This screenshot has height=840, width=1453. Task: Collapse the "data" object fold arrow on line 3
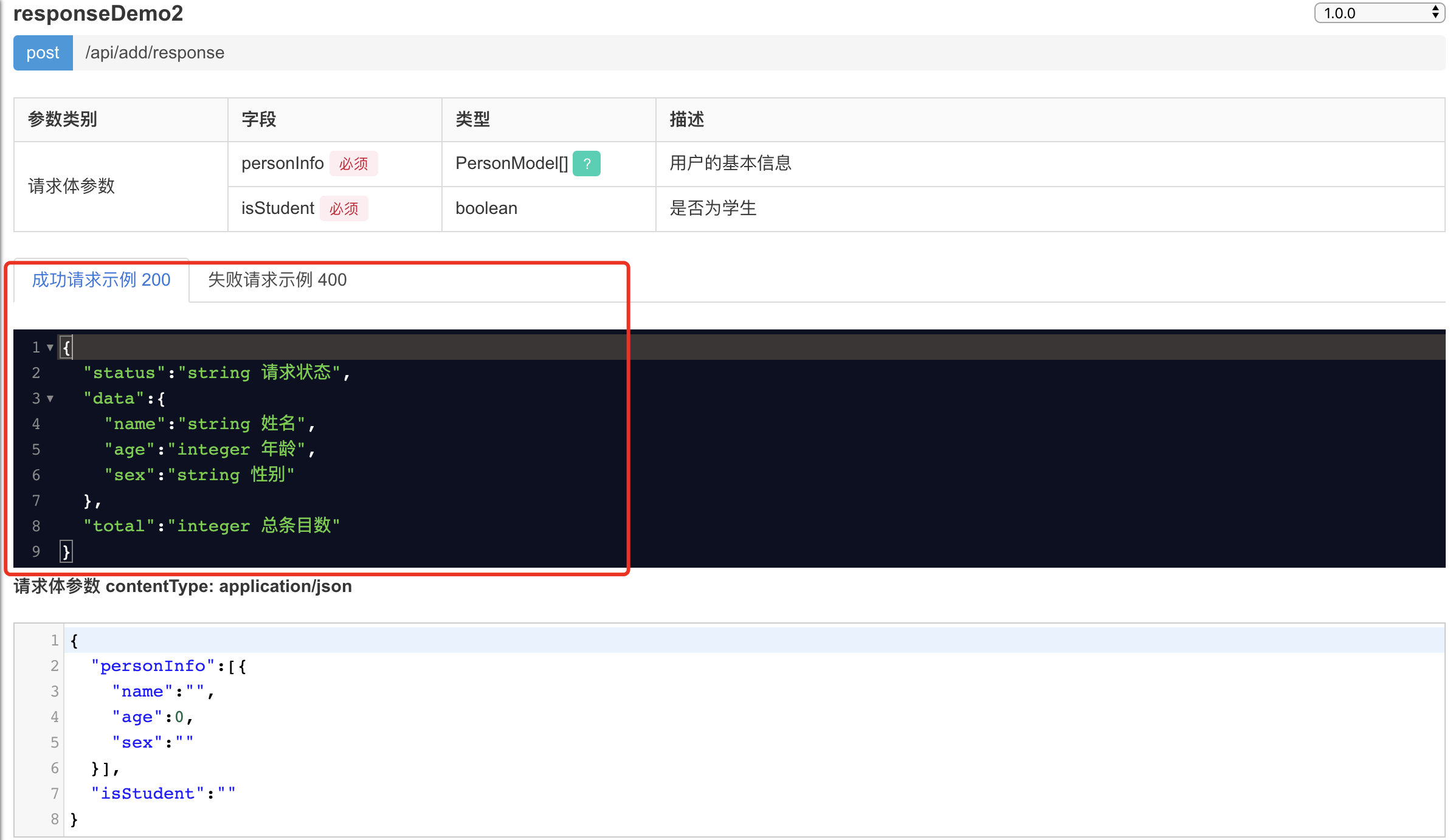[50, 399]
